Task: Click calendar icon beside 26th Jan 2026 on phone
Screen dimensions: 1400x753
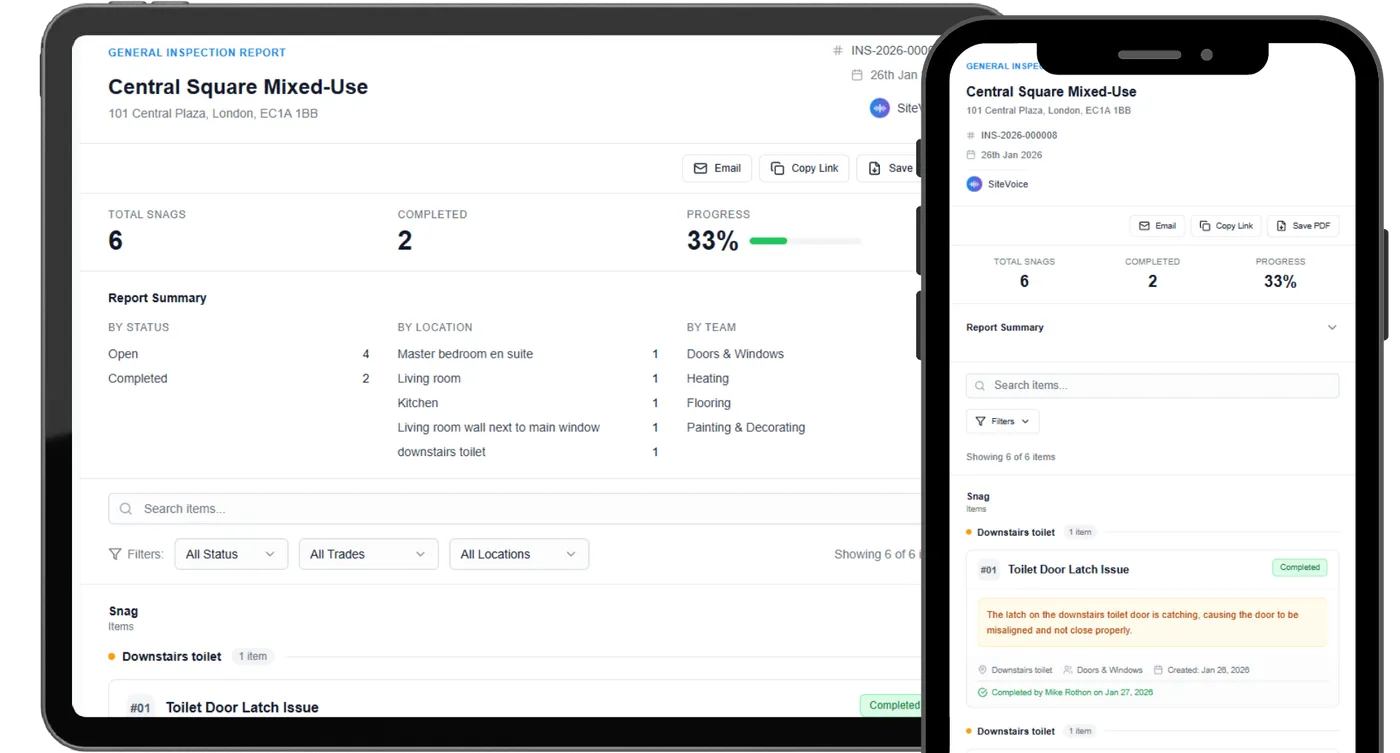Action: [970, 155]
